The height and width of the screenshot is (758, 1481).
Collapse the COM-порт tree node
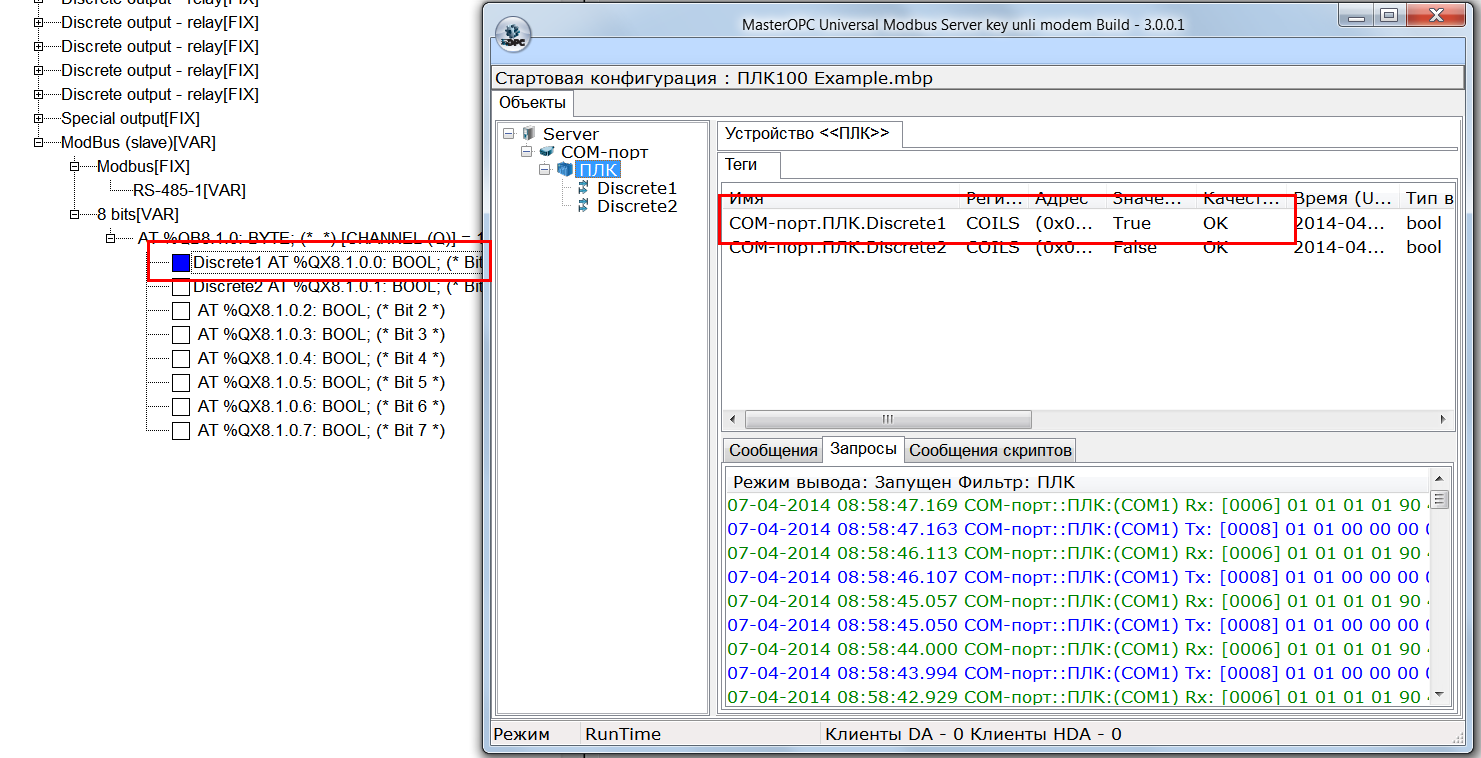click(x=526, y=152)
